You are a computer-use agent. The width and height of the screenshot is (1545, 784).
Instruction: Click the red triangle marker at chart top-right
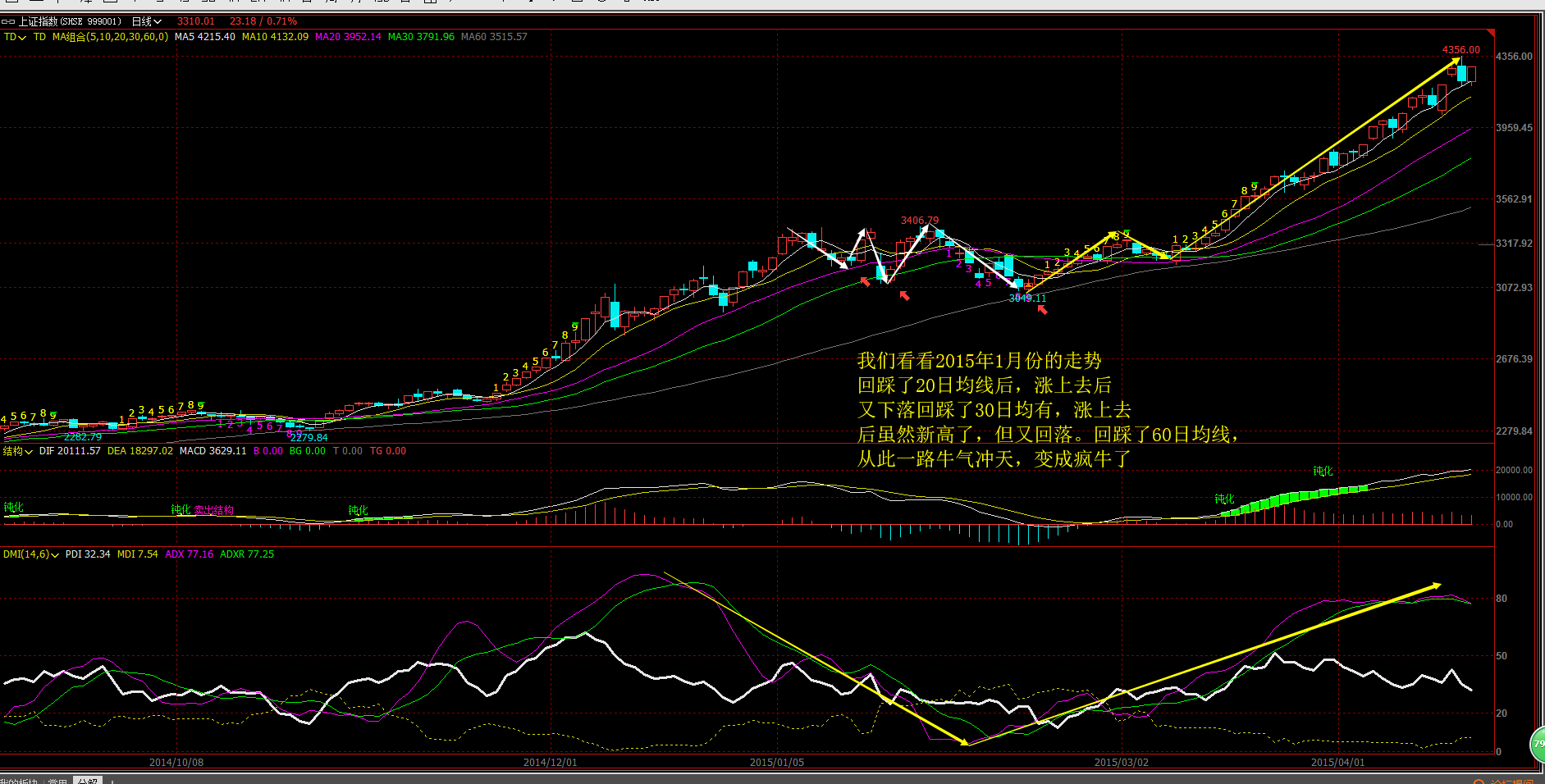(1491, 33)
